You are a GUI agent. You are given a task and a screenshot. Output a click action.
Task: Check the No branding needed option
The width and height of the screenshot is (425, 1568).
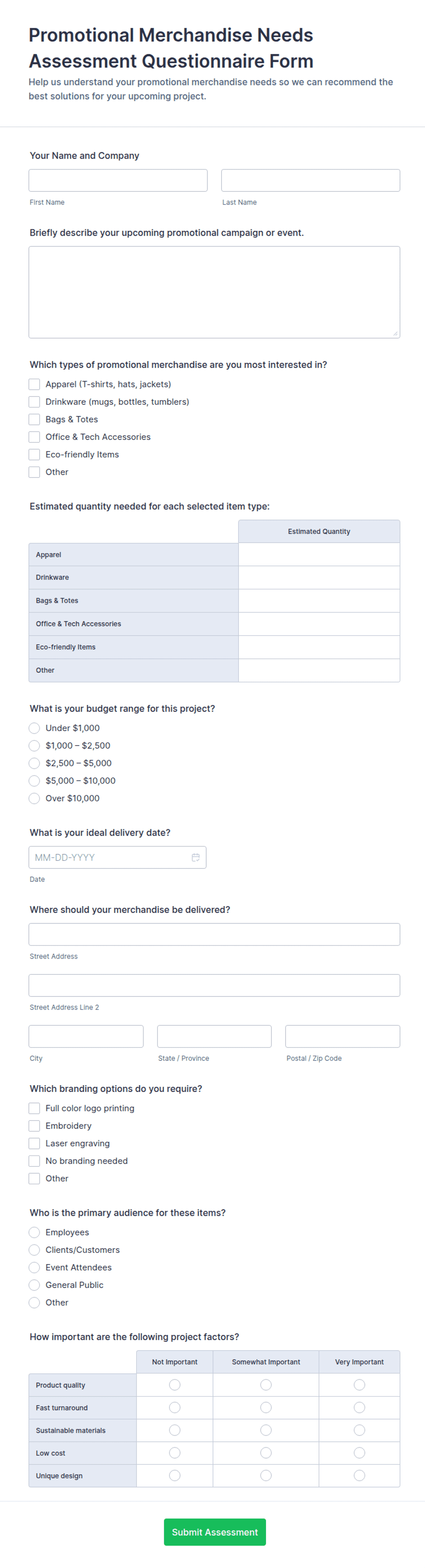click(34, 1161)
